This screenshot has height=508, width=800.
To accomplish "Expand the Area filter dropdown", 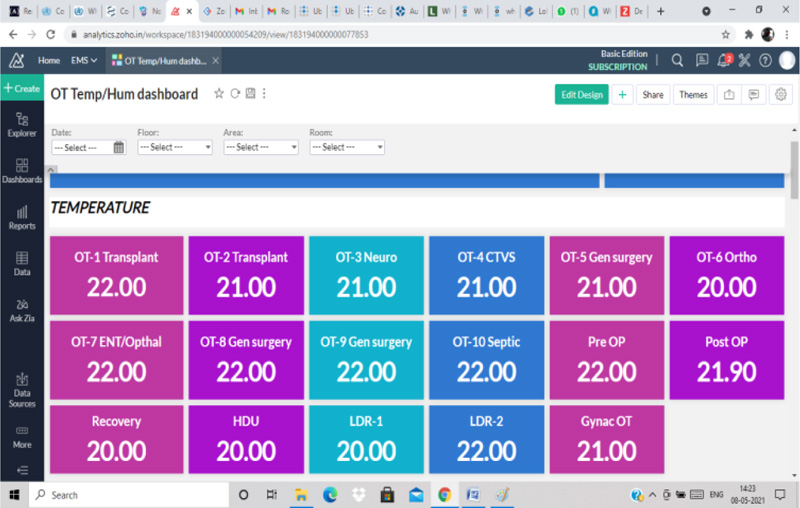I will (261, 147).
